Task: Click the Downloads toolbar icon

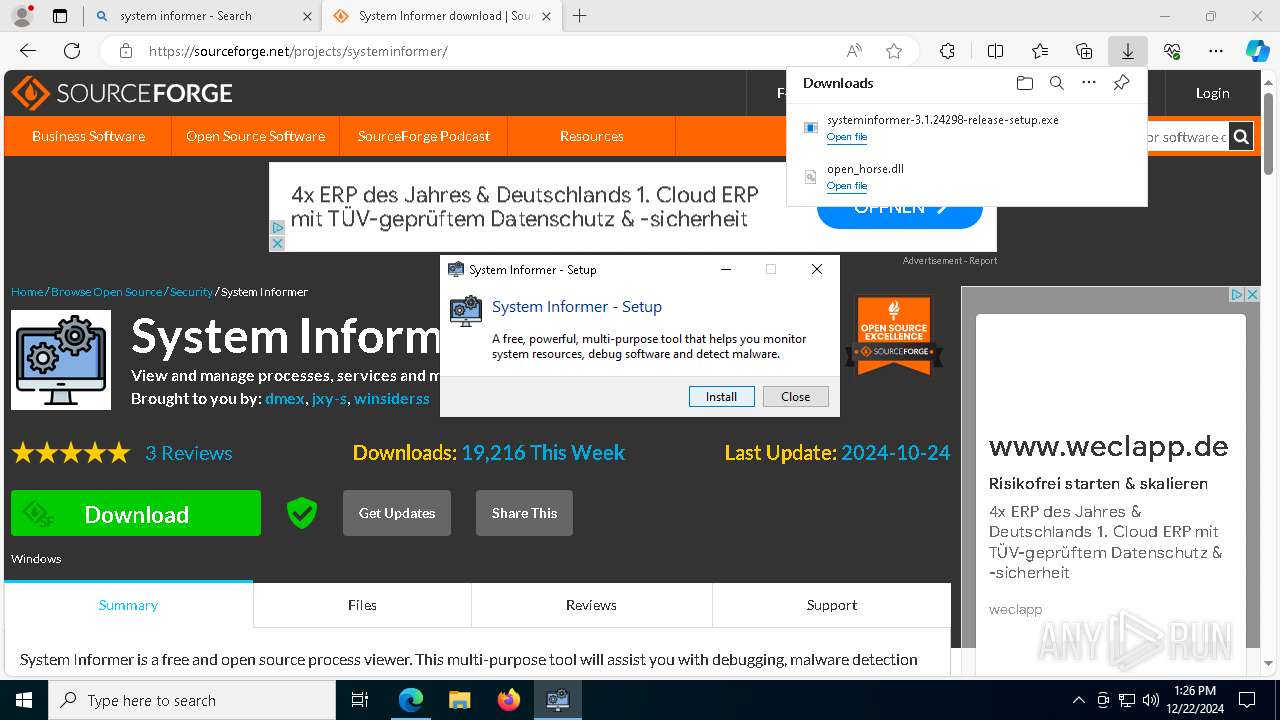Action: pyautogui.click(x=1127, y=51)
